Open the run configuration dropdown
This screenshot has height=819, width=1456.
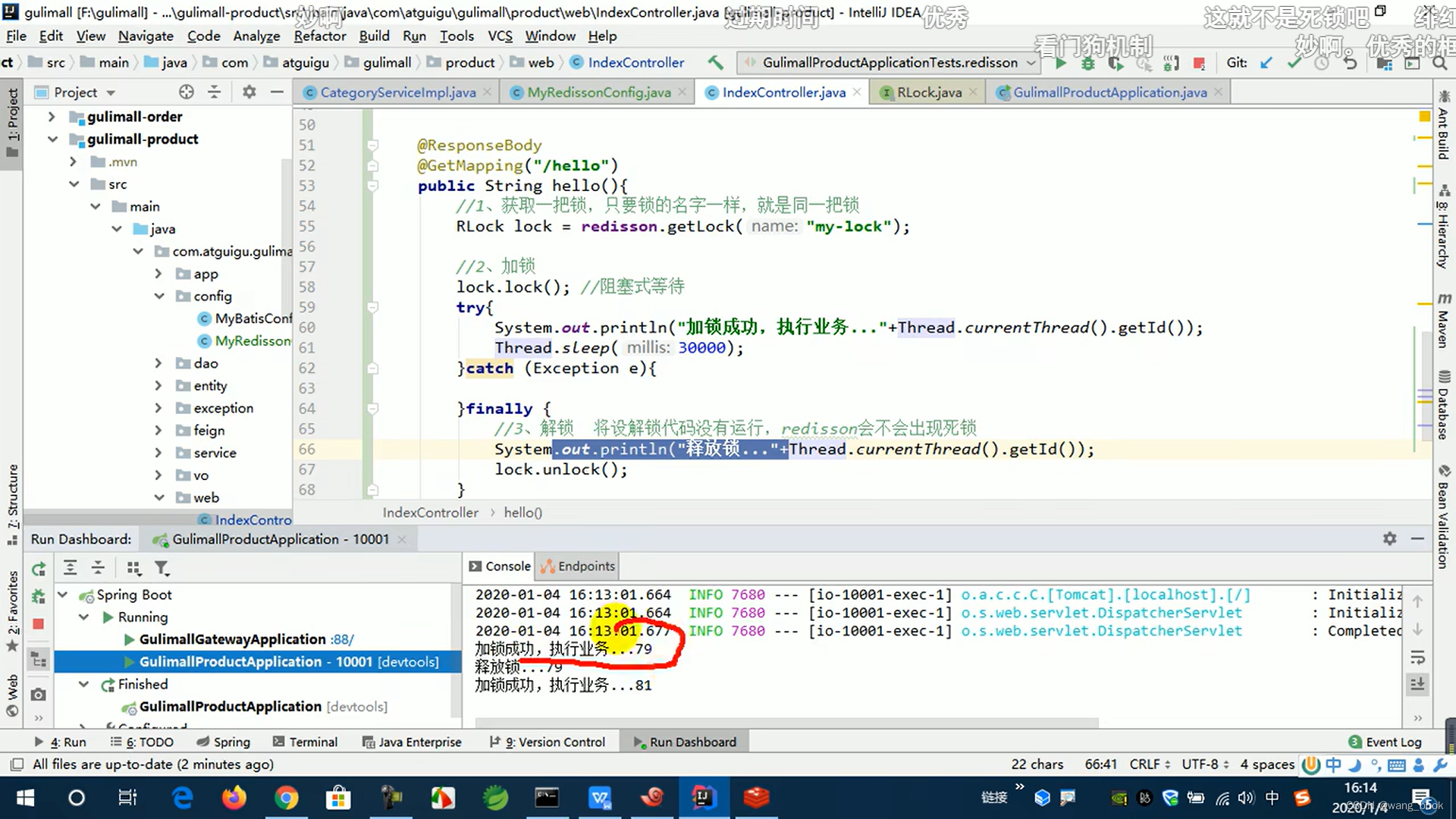888,62
